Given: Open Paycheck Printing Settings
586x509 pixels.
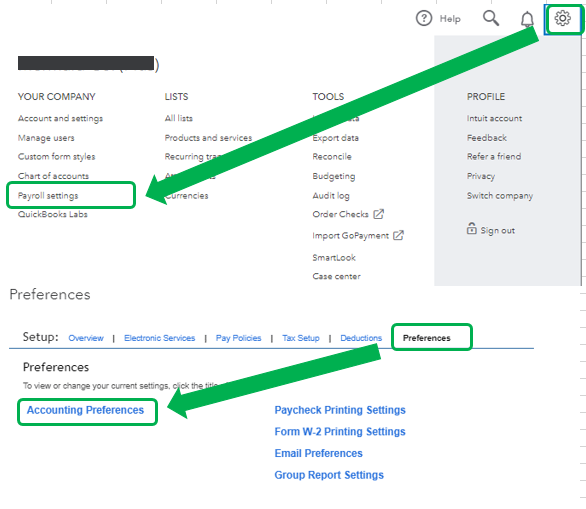Looking at the screenshot, I should (340, 410).
